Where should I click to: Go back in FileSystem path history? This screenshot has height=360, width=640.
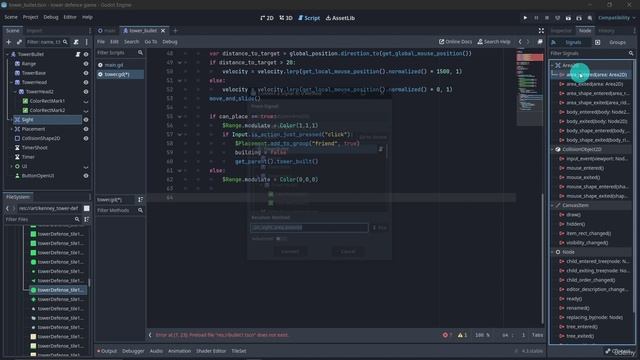point(7,208)
